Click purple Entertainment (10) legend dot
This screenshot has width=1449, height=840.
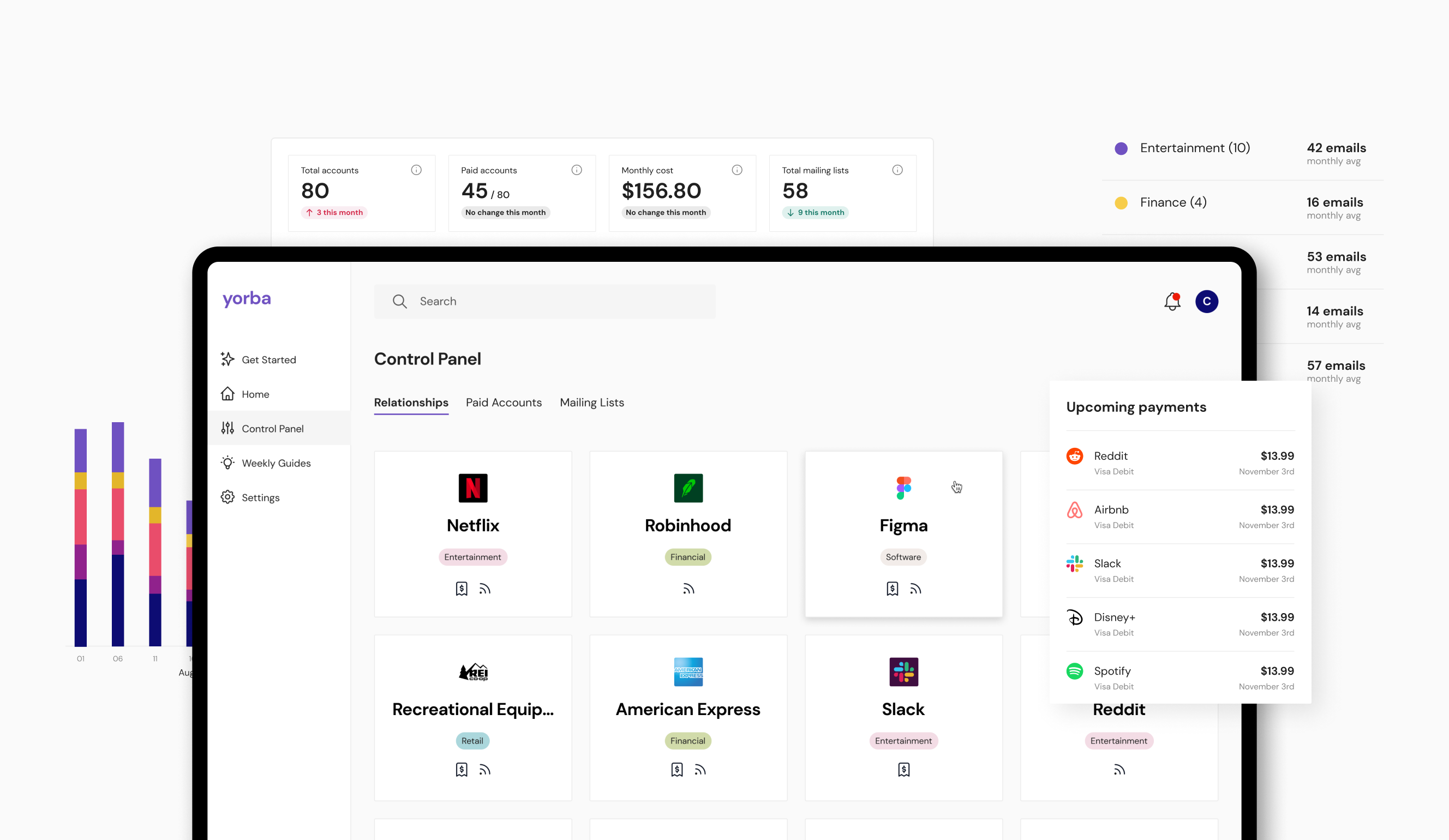point(1121,148)
